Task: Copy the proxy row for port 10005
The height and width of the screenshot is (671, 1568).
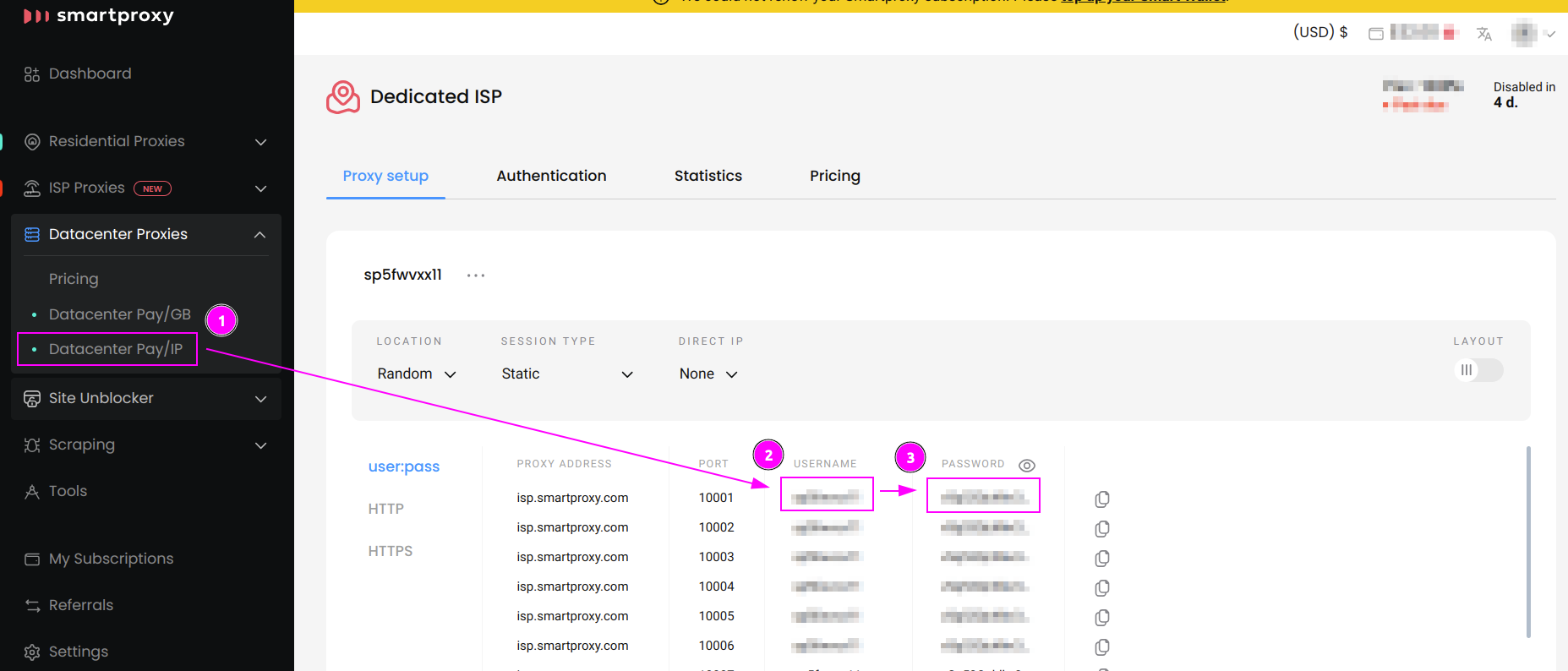Action: [x=1101, y=618]
